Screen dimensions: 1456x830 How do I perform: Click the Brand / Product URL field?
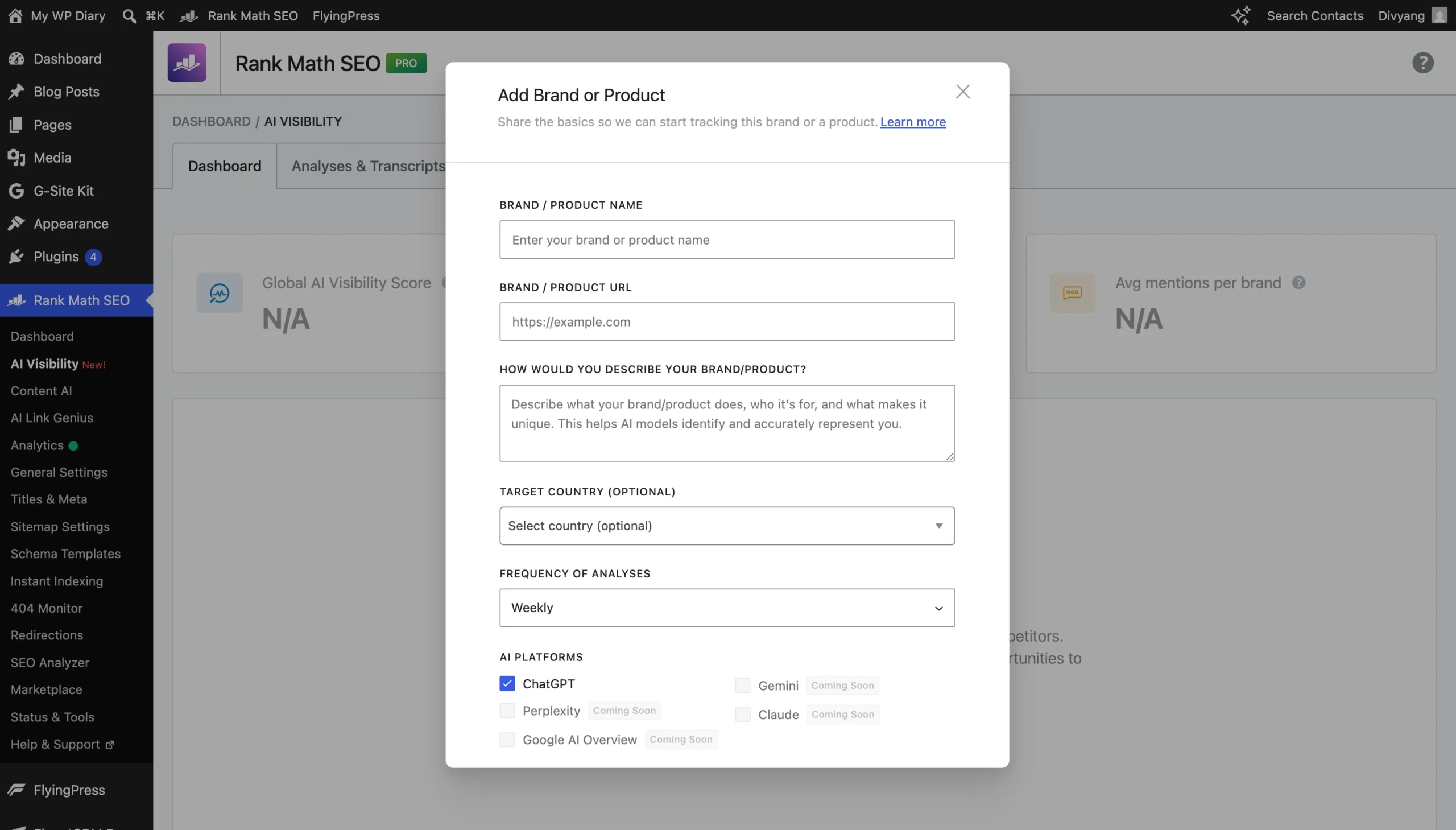point(727,321)
